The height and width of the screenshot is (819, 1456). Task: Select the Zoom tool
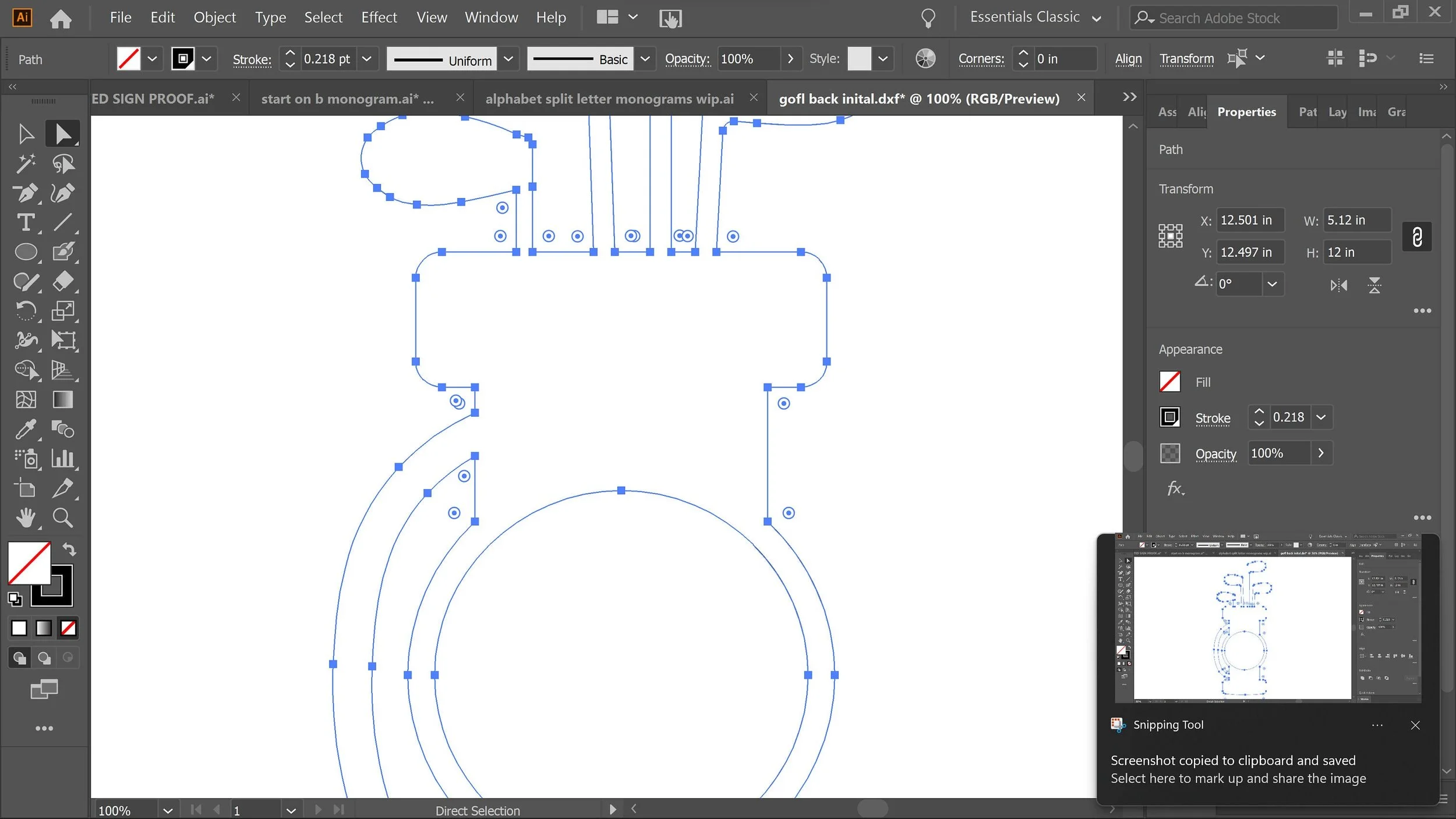pos(62,517)
